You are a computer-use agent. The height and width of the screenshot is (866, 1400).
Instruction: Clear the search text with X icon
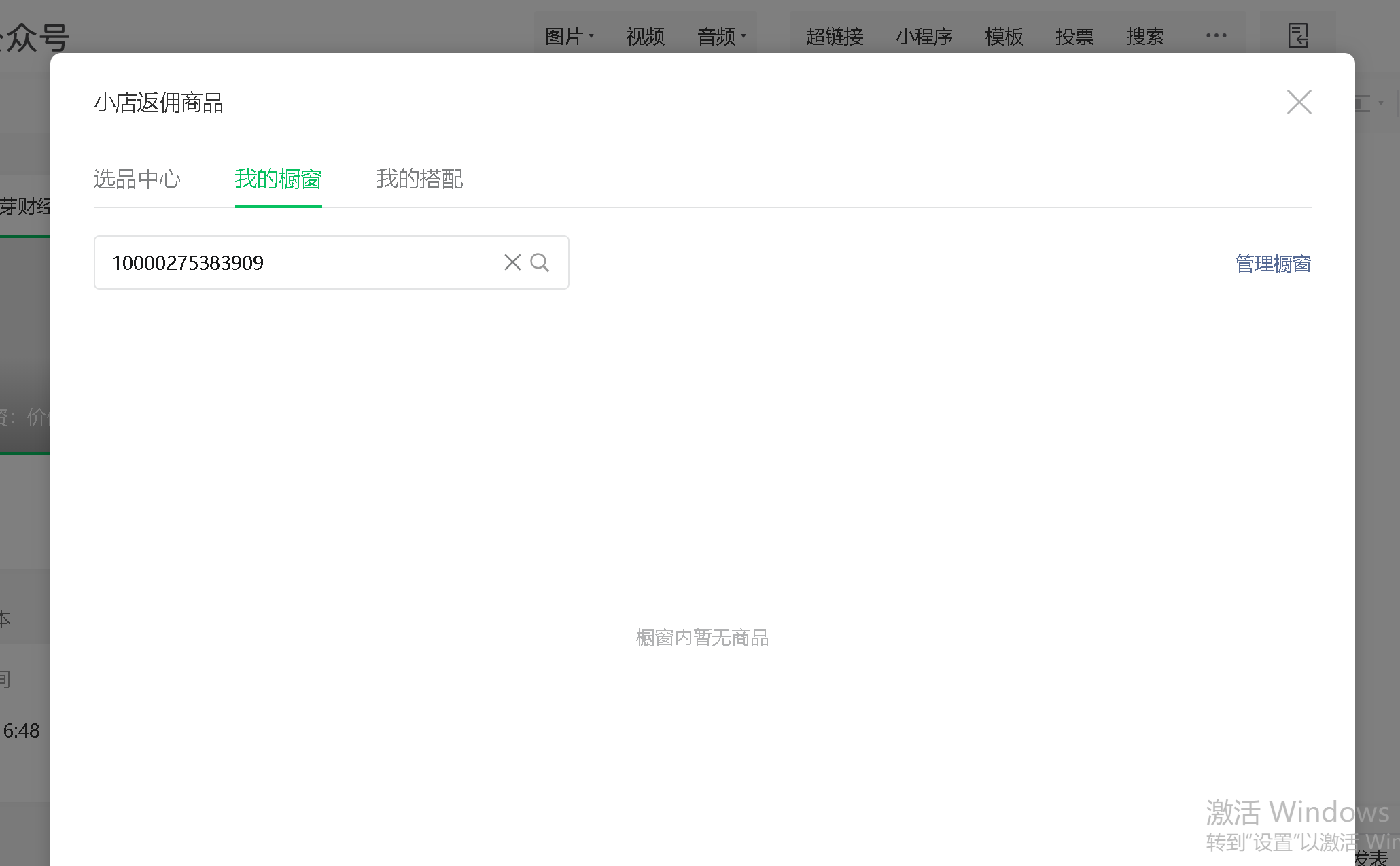[x=512, y=262]
